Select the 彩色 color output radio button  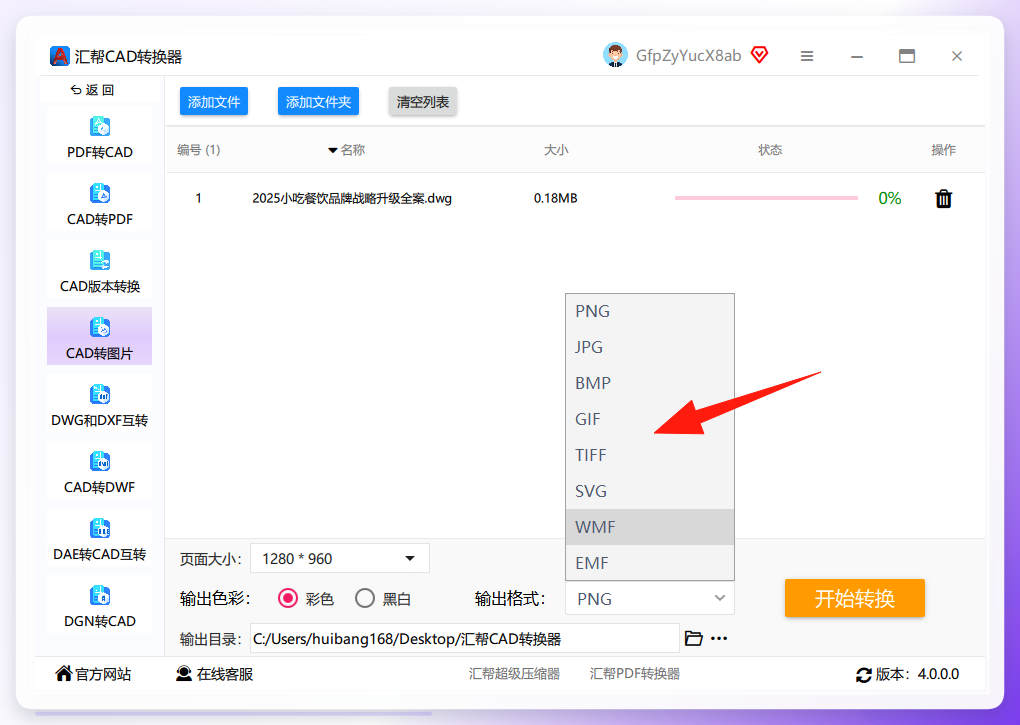click(x=288, y=598)
